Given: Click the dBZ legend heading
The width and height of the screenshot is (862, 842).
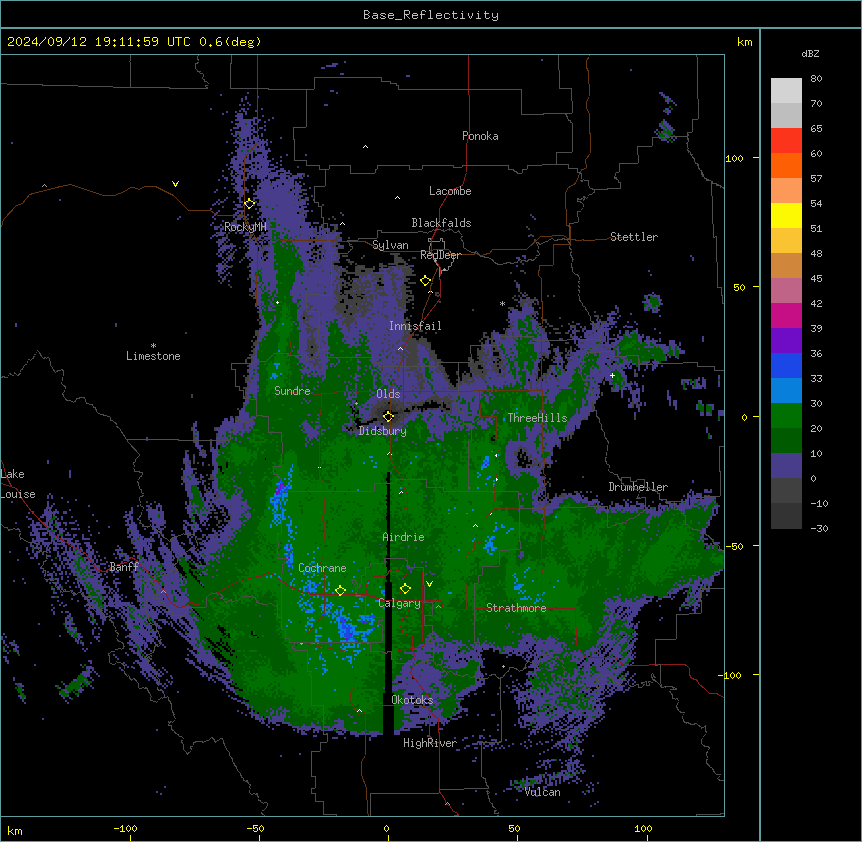Looking at the screenshot, I should point(810,53).
